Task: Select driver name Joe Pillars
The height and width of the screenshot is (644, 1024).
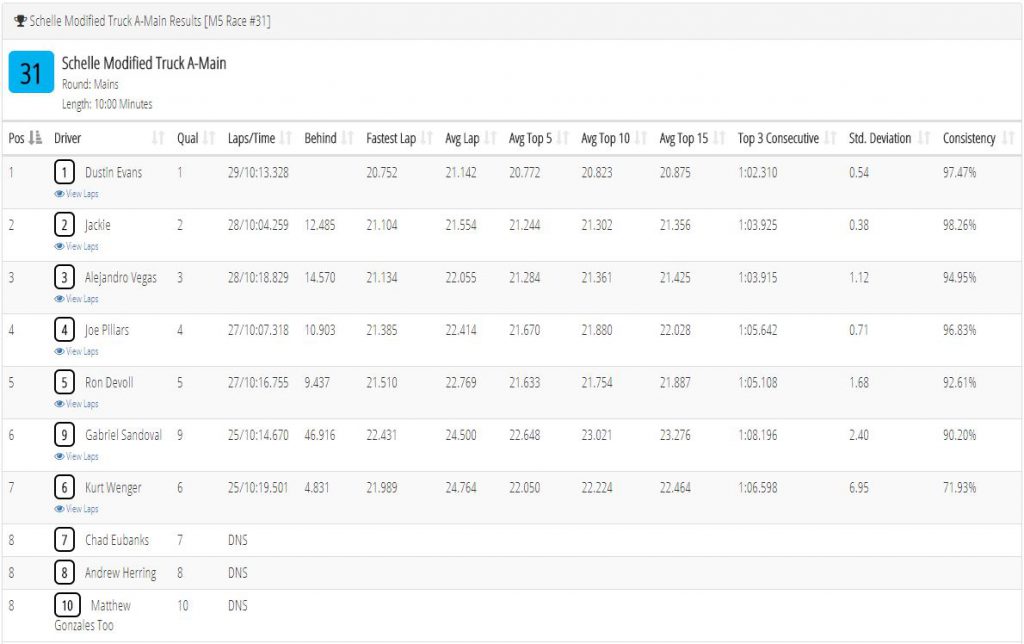Action: (x=107, y=330)
